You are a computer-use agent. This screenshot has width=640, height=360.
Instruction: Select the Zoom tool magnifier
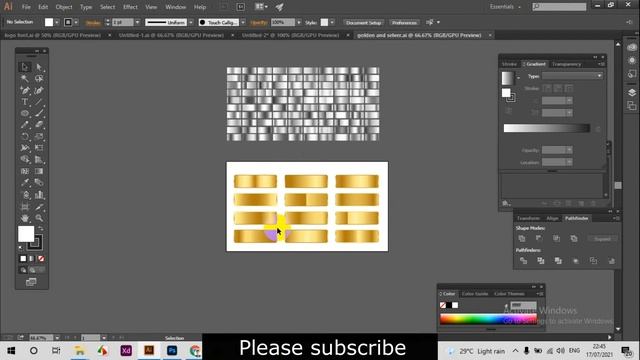tap(39, 218)
